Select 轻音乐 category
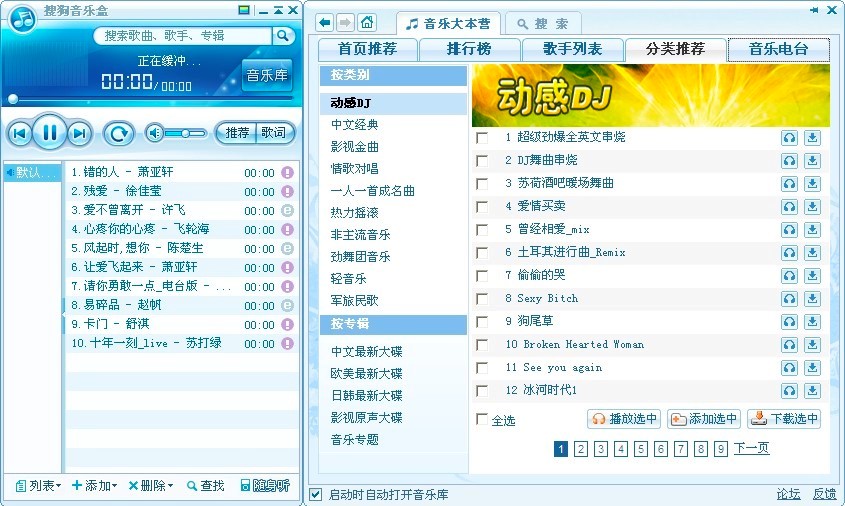 348,279
